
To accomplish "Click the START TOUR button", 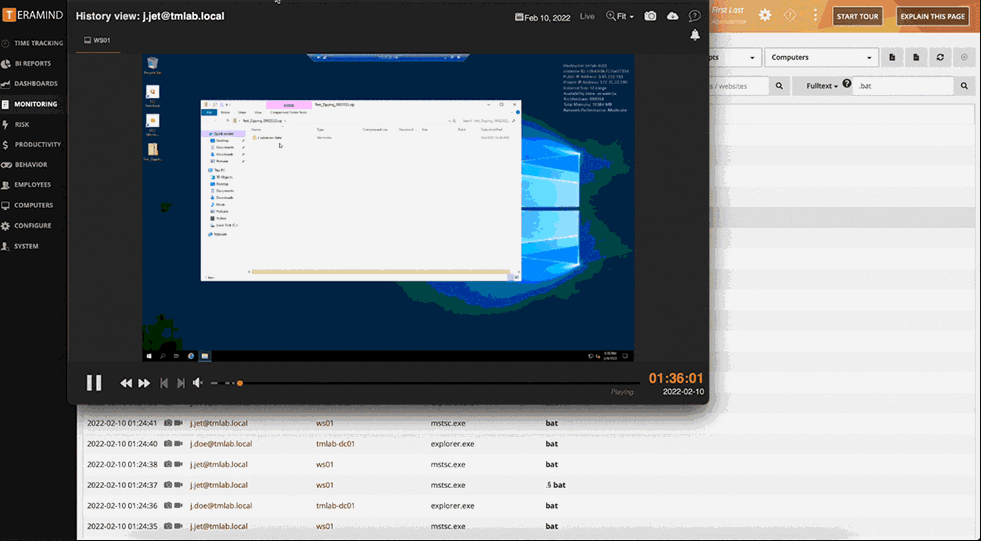I will [x=858, y=17].
